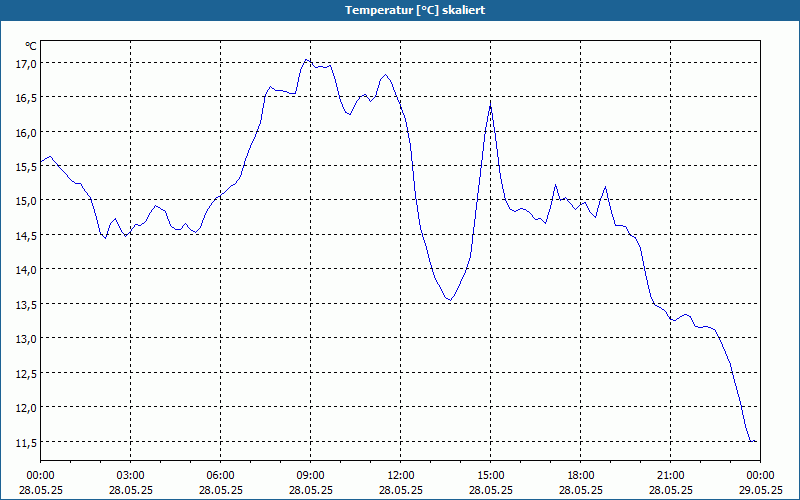Click the 12,0 y-axis label

pos(26,408)
